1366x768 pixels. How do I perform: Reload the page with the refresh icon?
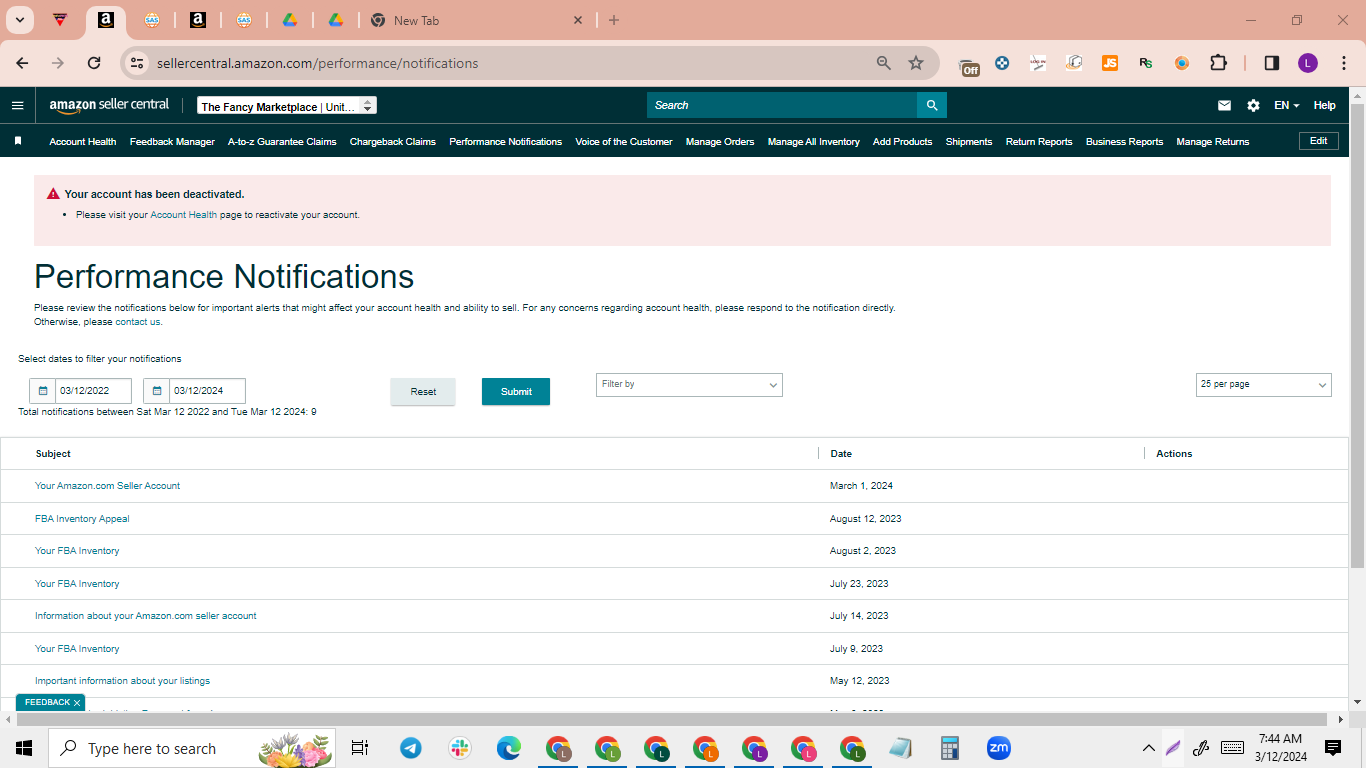click(94, 63)
